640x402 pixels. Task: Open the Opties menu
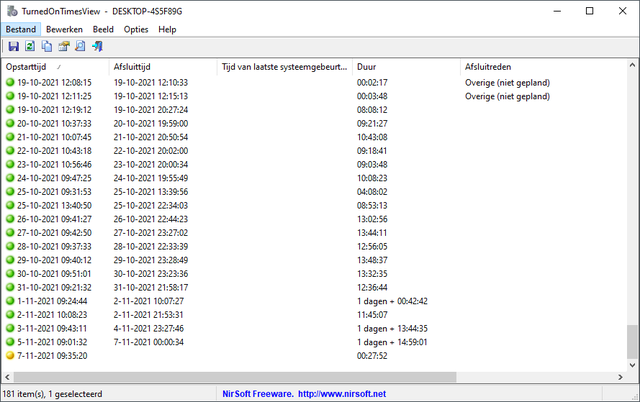click(x=136, y=29)
